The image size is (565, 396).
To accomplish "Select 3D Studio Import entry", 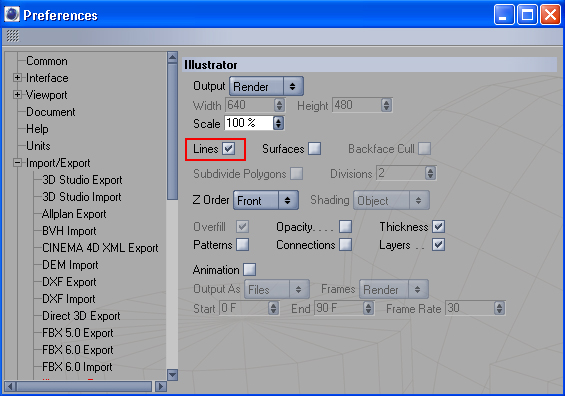I will pos(82,197).
